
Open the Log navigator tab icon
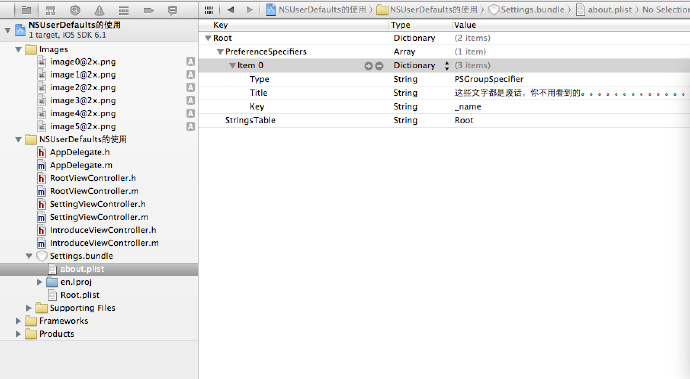coord(172,10)
